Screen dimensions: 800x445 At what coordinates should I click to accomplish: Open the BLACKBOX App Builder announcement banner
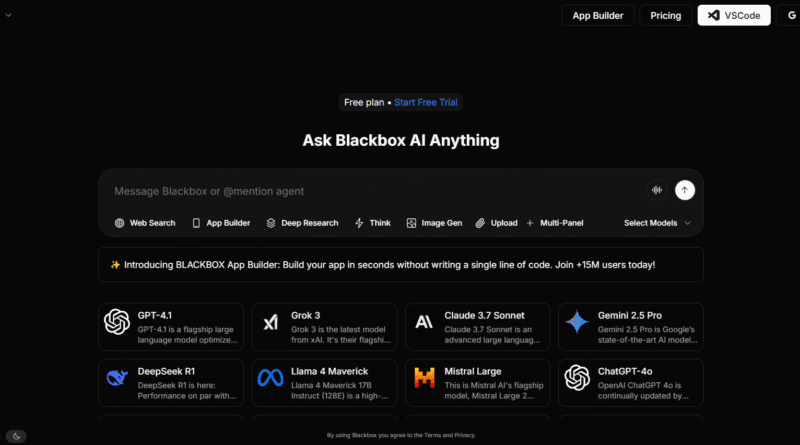(x=400, y=265)
